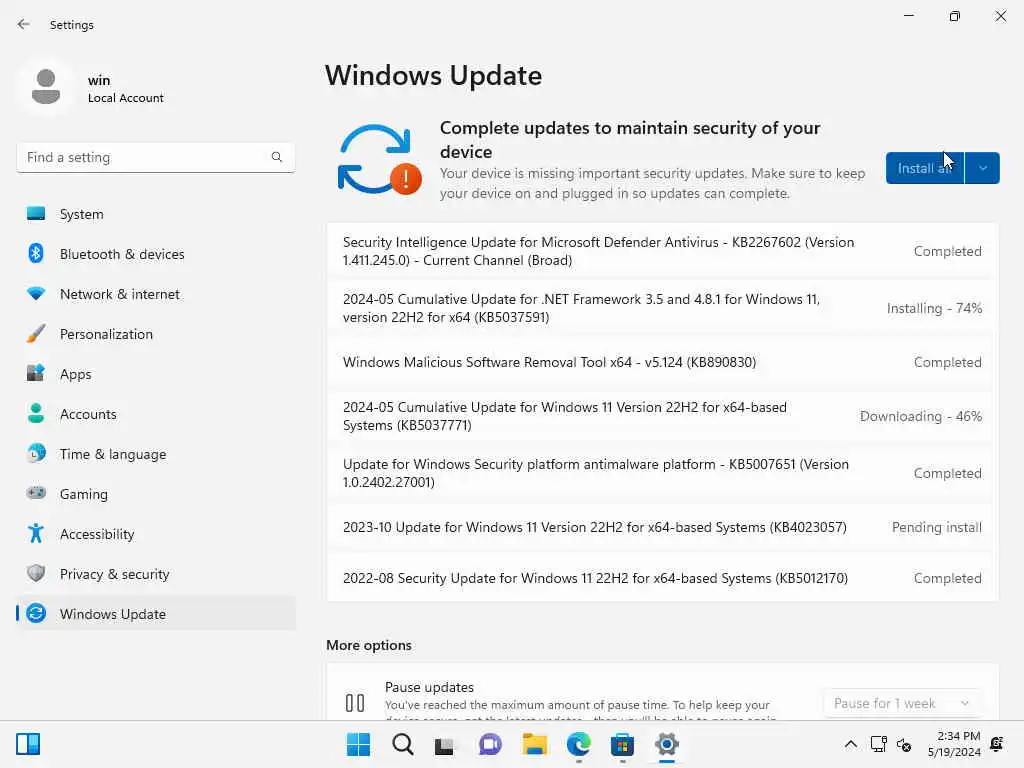Click the Pause updates option label

[x=429, y=687]
